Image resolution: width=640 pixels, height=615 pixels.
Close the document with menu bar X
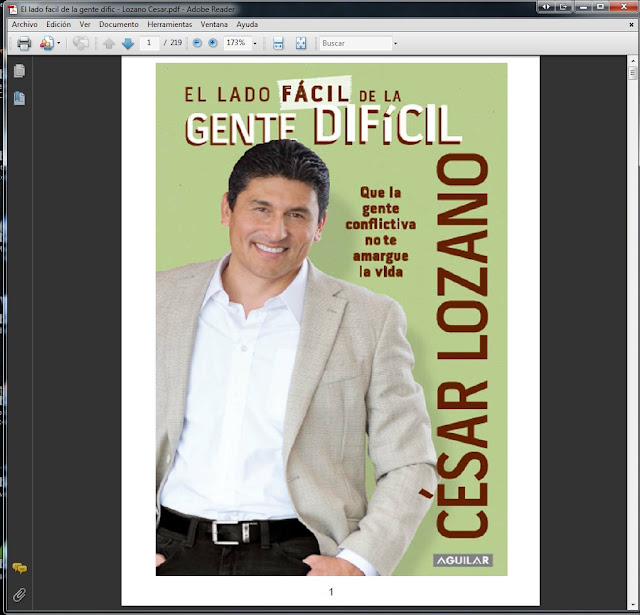(631, 25)
